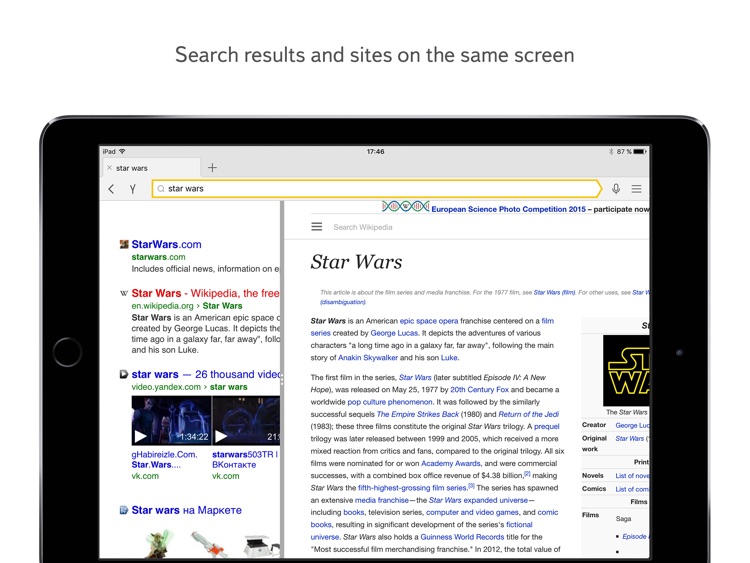Close the star wars tab

tap(109, 168)
